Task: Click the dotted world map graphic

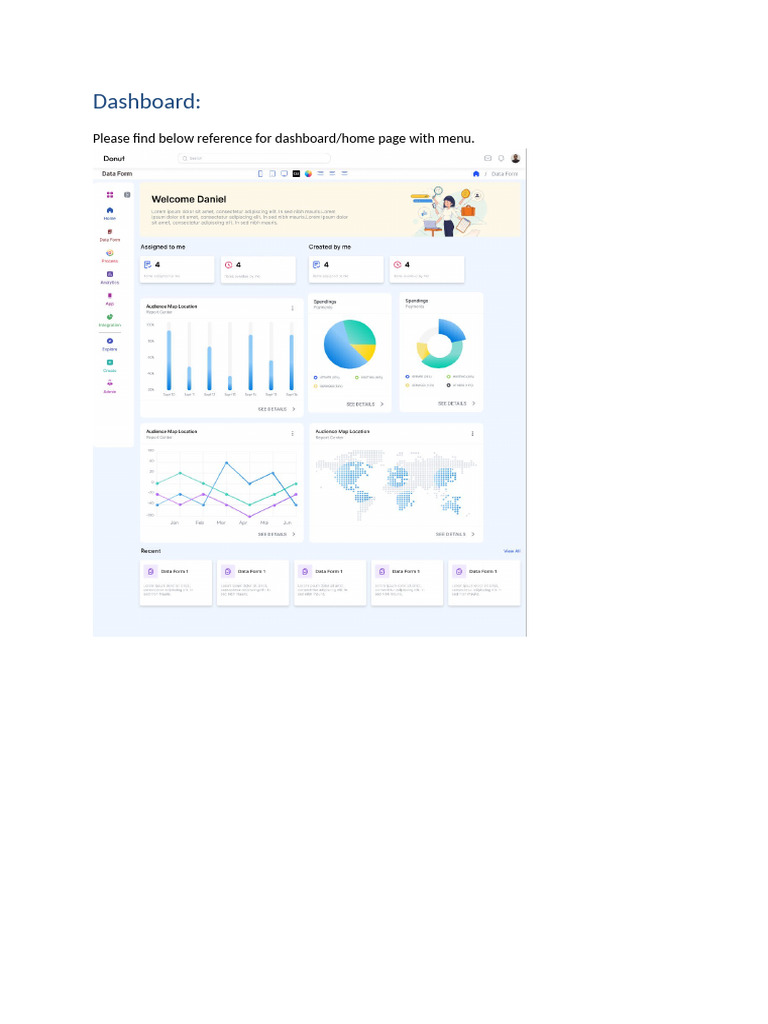Action: click(x=396, y=484)
